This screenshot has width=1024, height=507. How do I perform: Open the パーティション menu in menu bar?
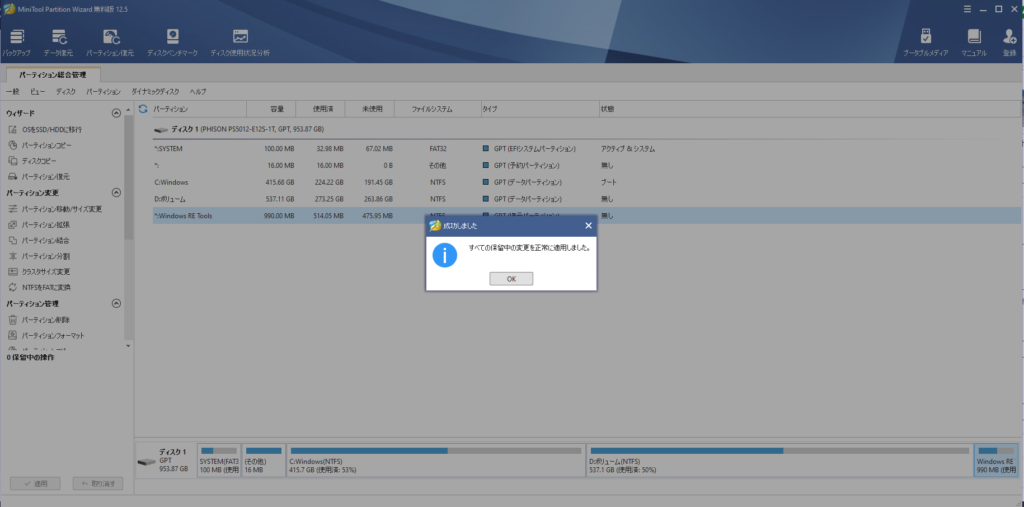click(103, 91)
